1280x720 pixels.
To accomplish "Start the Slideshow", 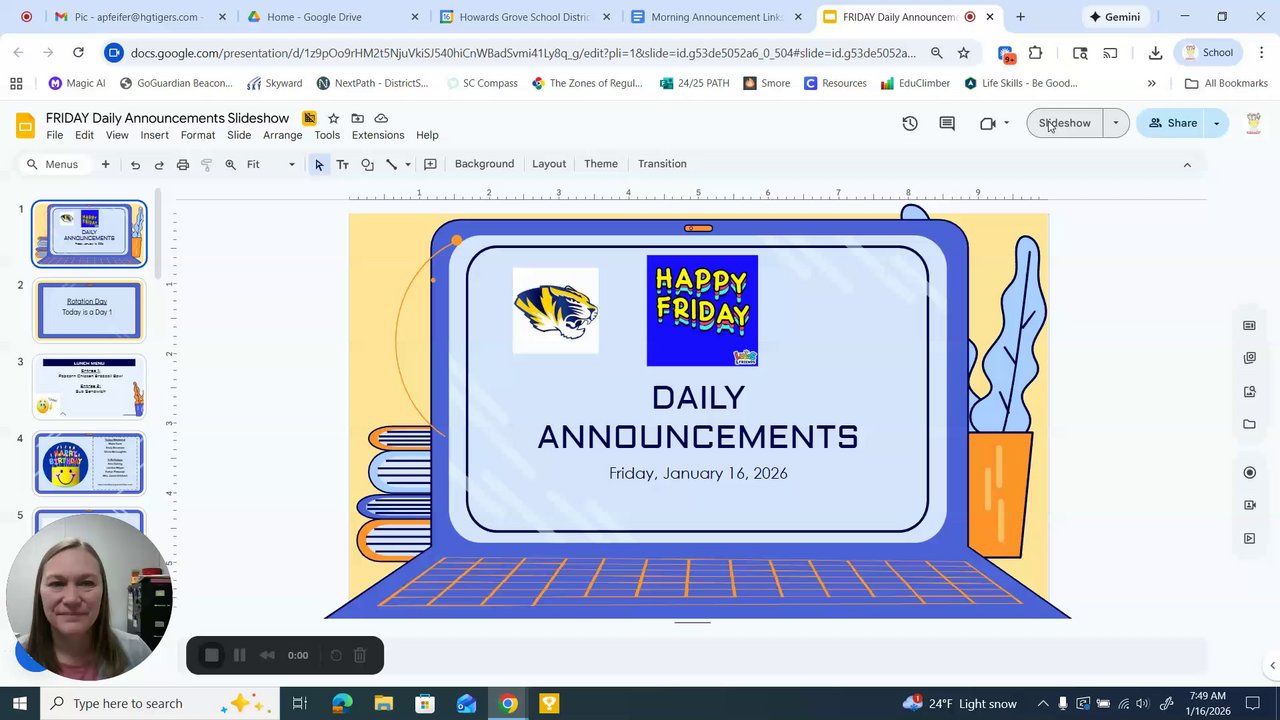I will (1065, 123).
